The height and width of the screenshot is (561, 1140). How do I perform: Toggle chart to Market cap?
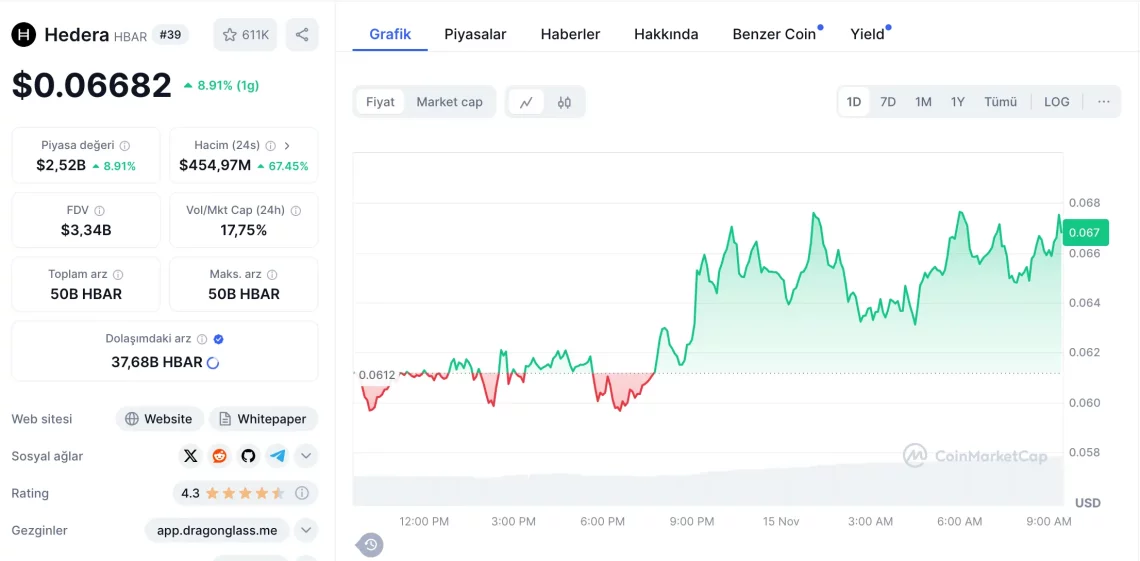449,102
